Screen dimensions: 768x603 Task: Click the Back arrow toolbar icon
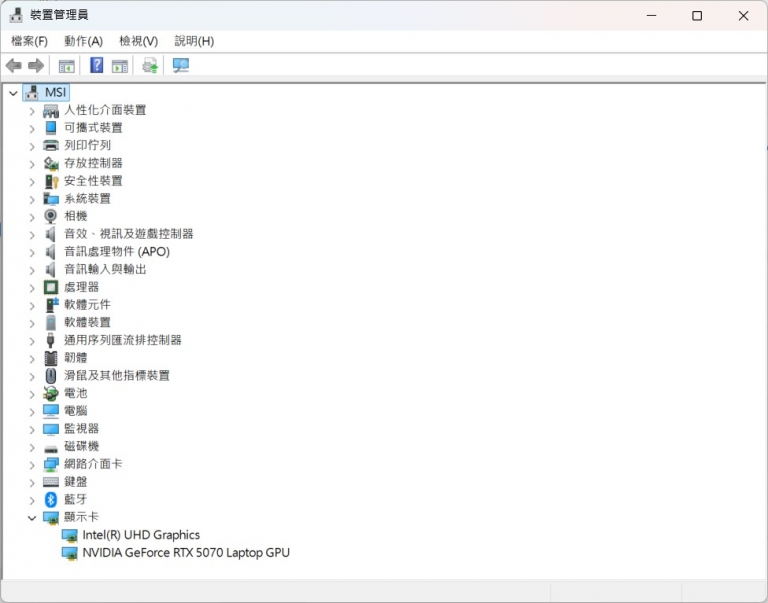(14, 65)
